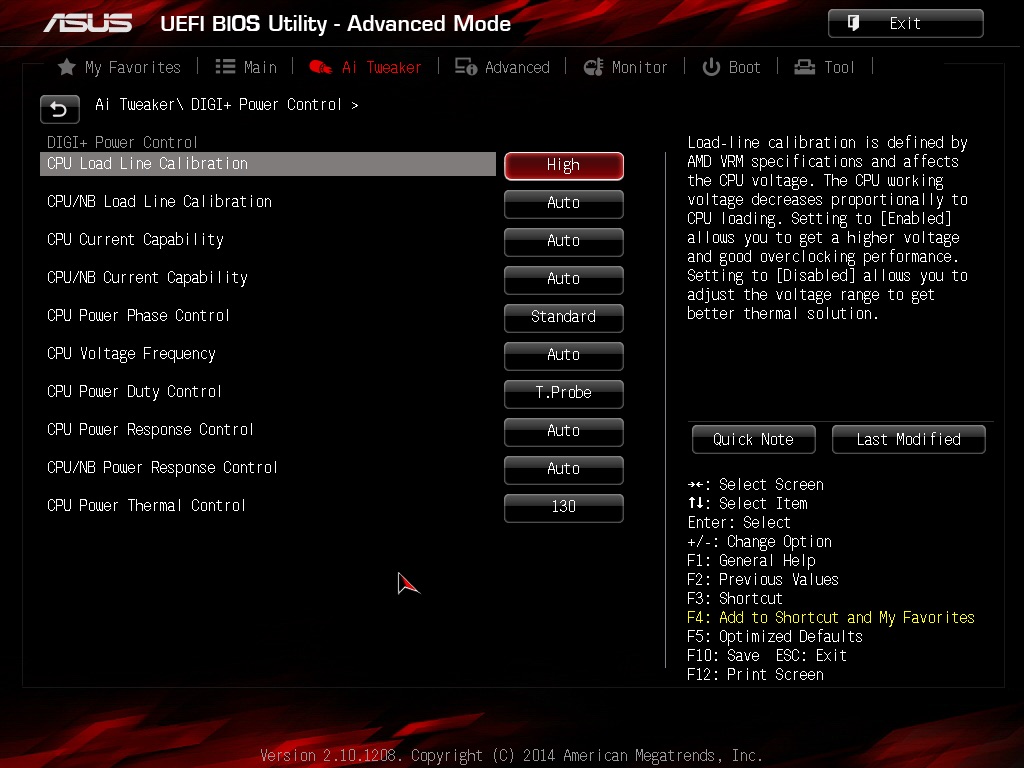Click the printer icon next to Tool
Viewport: 1024px width, 768px height.
pos(805,67)
